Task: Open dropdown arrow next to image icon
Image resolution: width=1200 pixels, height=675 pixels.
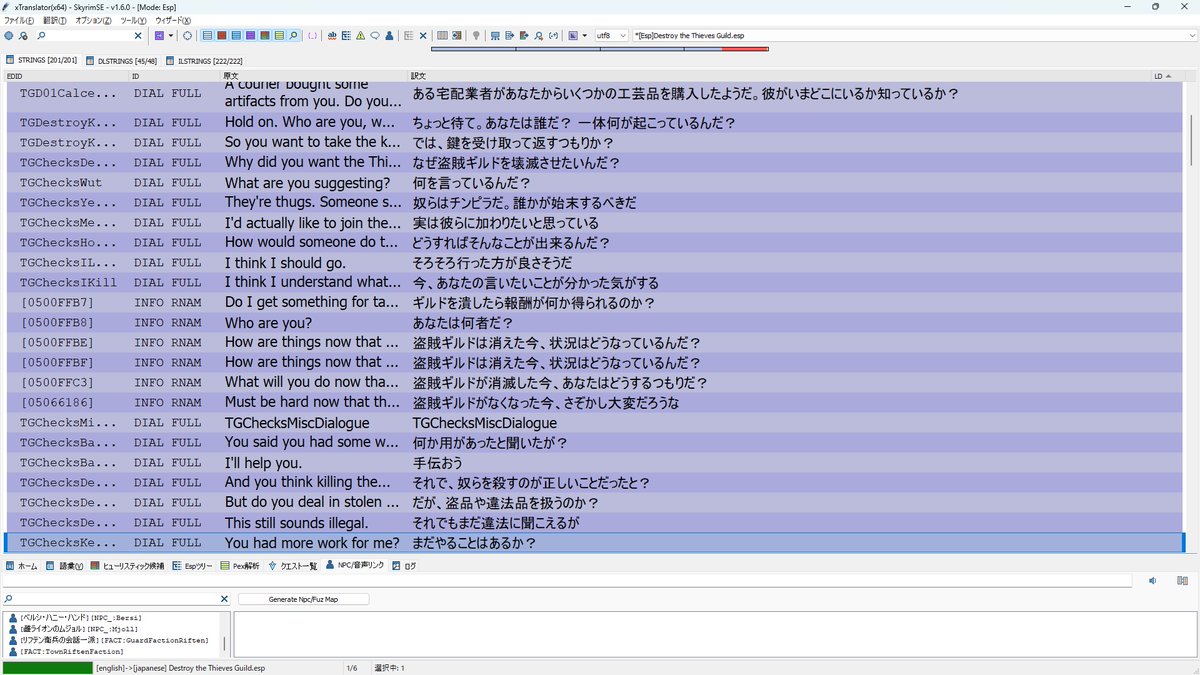Action: click(585, 35)
